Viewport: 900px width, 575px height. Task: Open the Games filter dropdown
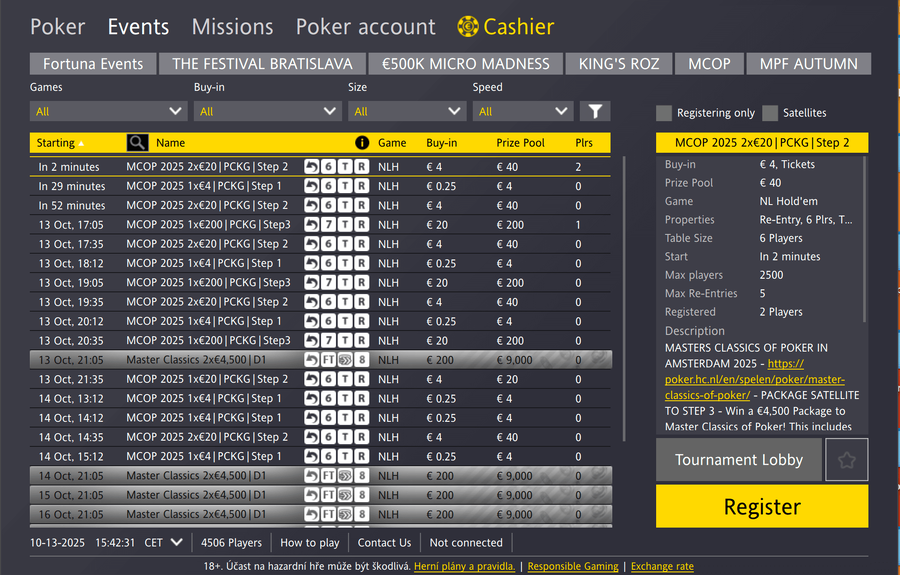coord(107,112)
